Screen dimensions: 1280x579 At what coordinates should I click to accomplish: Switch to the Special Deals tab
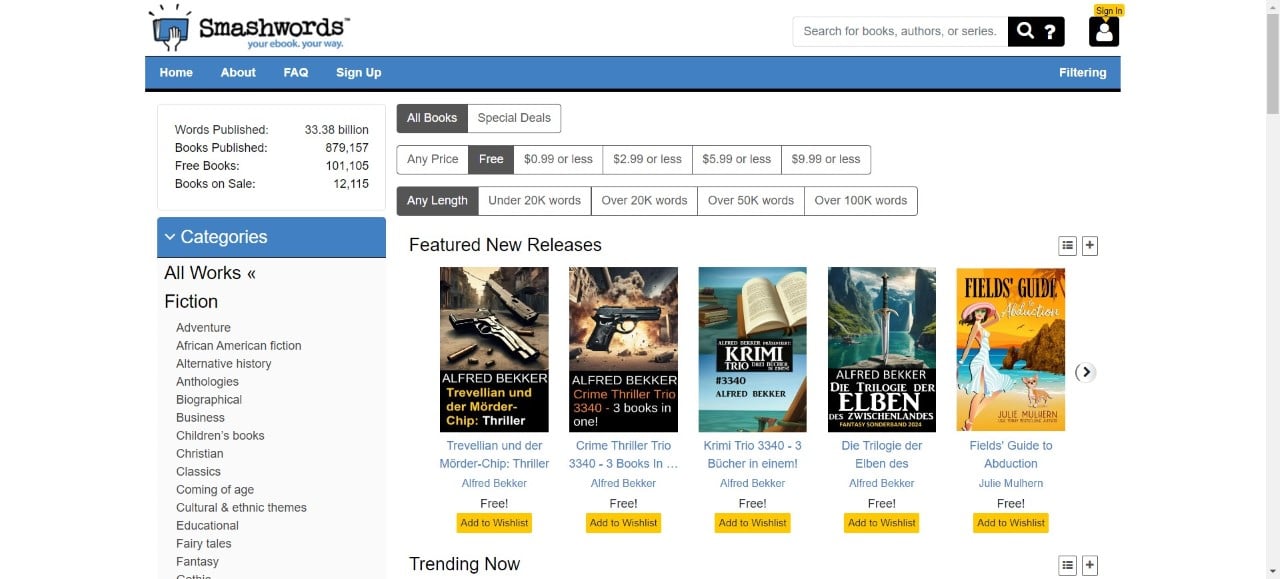coord(514,117)
